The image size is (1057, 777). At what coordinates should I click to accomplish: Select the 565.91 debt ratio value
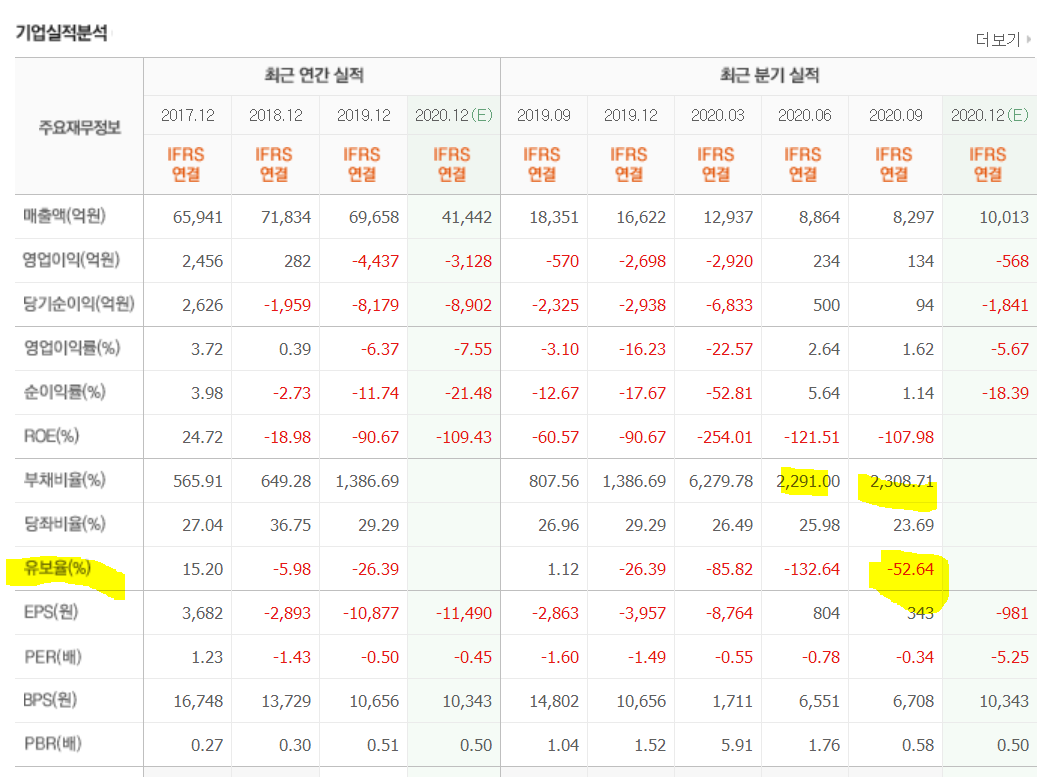point(198,481)
